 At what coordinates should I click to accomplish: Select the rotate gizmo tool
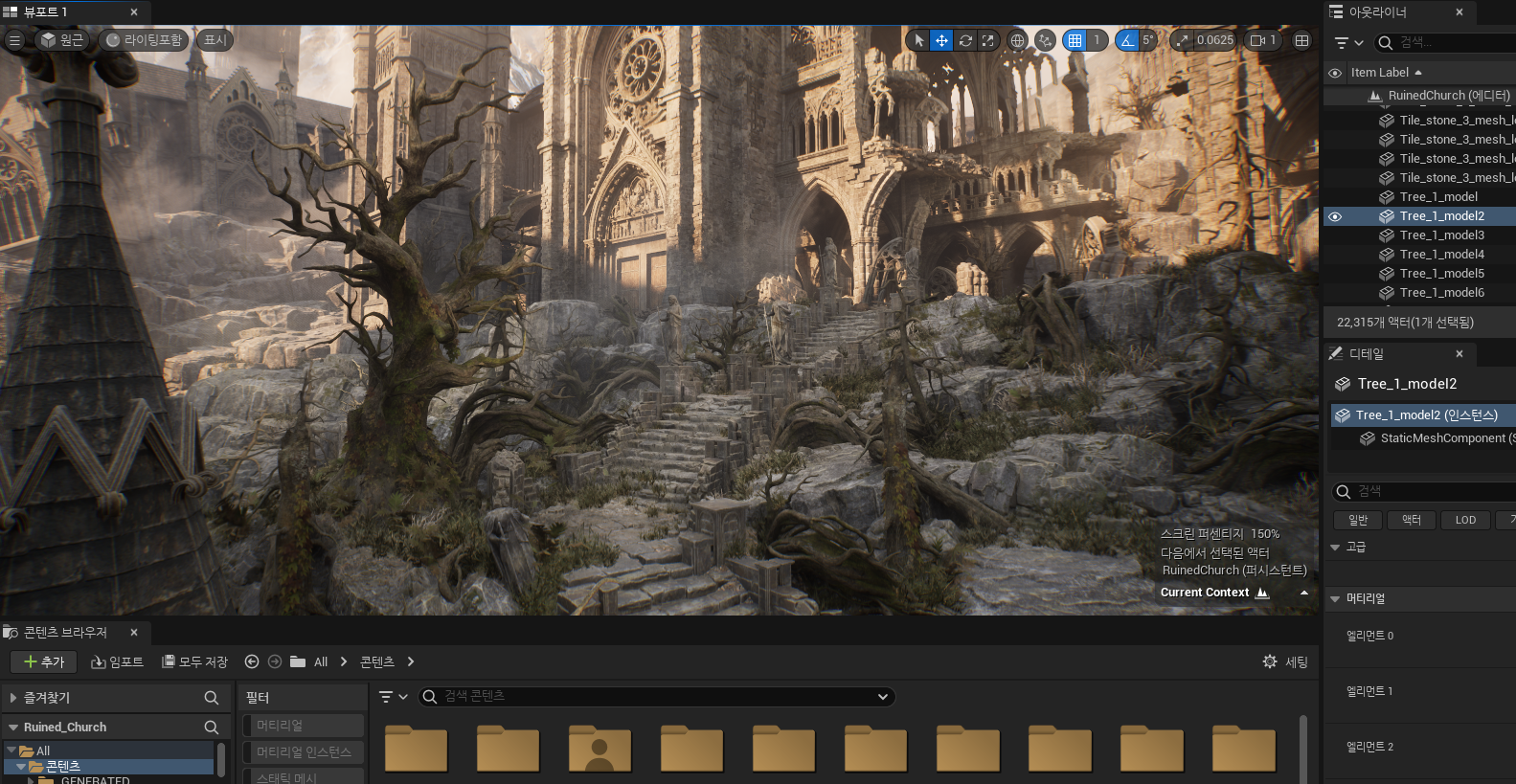(x=965, y=40)
